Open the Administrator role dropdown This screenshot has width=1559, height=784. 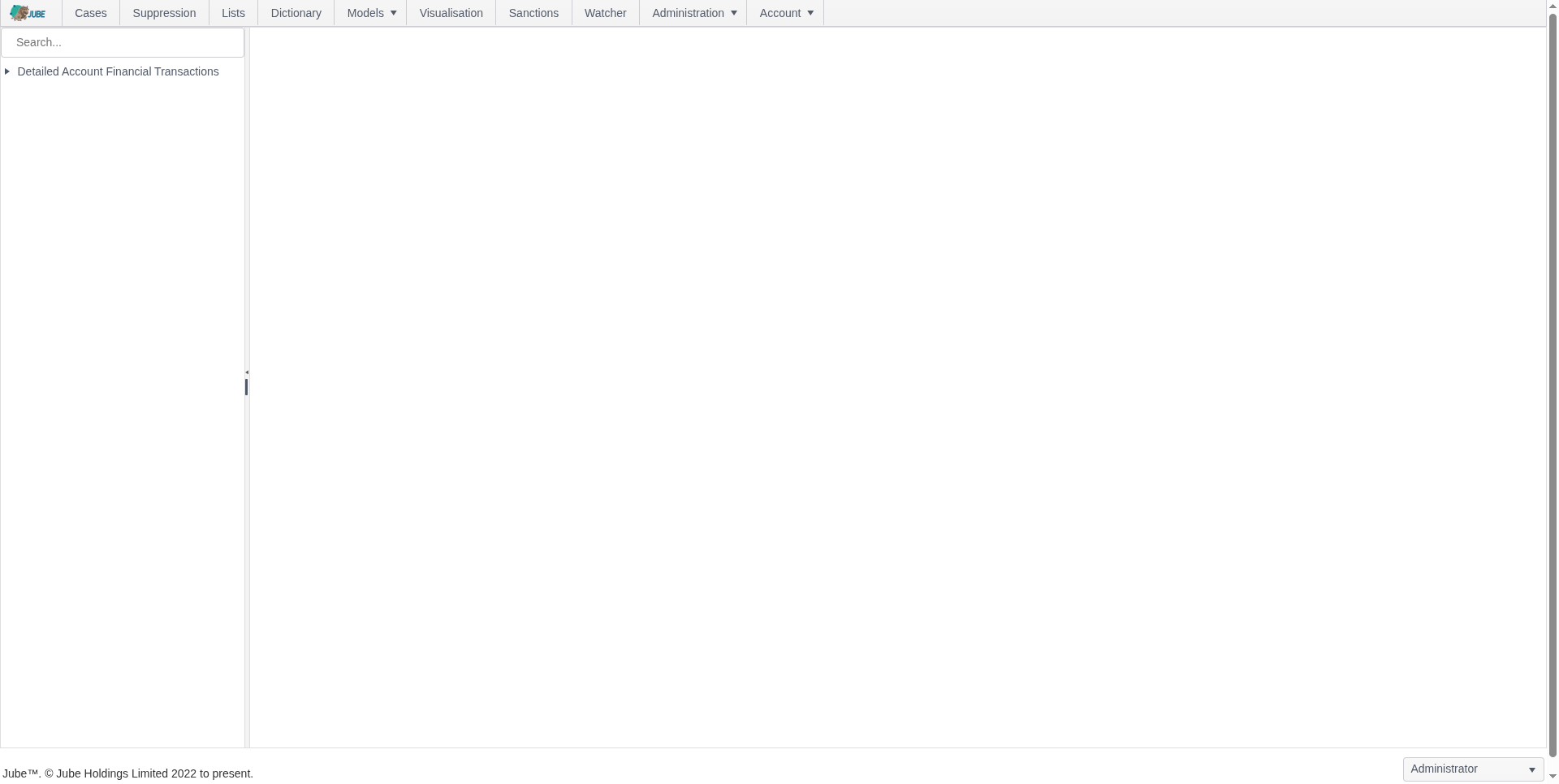tap(1473, 769)
